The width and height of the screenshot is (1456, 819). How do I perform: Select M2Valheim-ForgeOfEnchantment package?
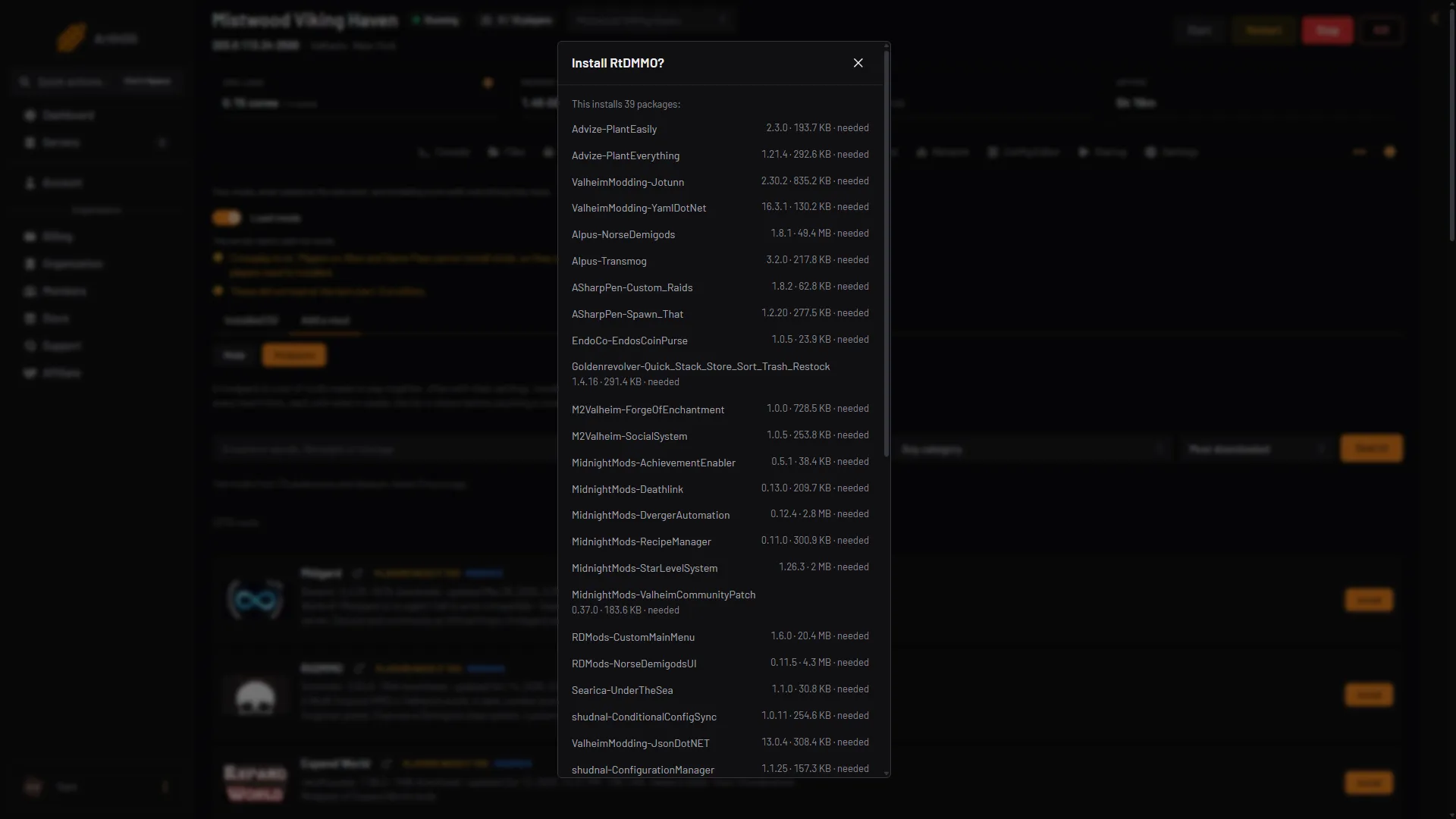(720, 409)
